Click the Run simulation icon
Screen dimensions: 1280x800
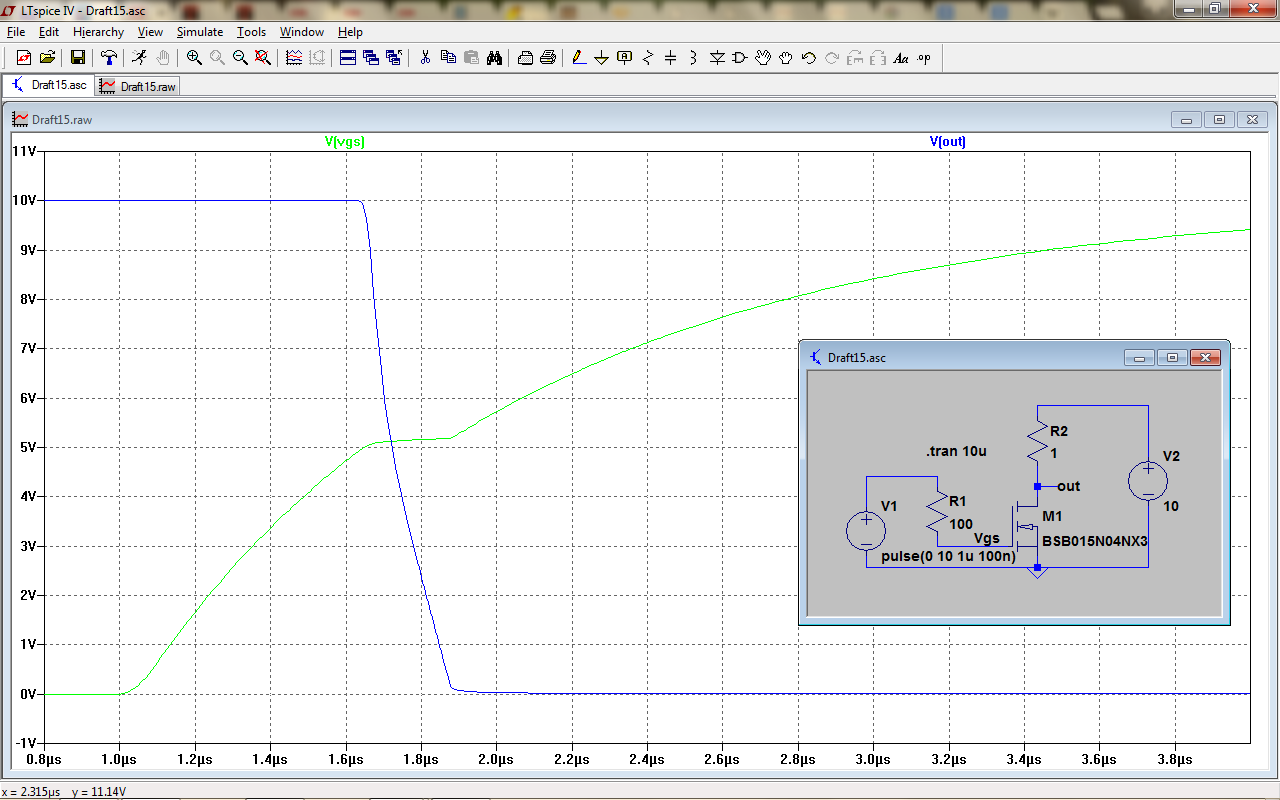pos(139,58)
